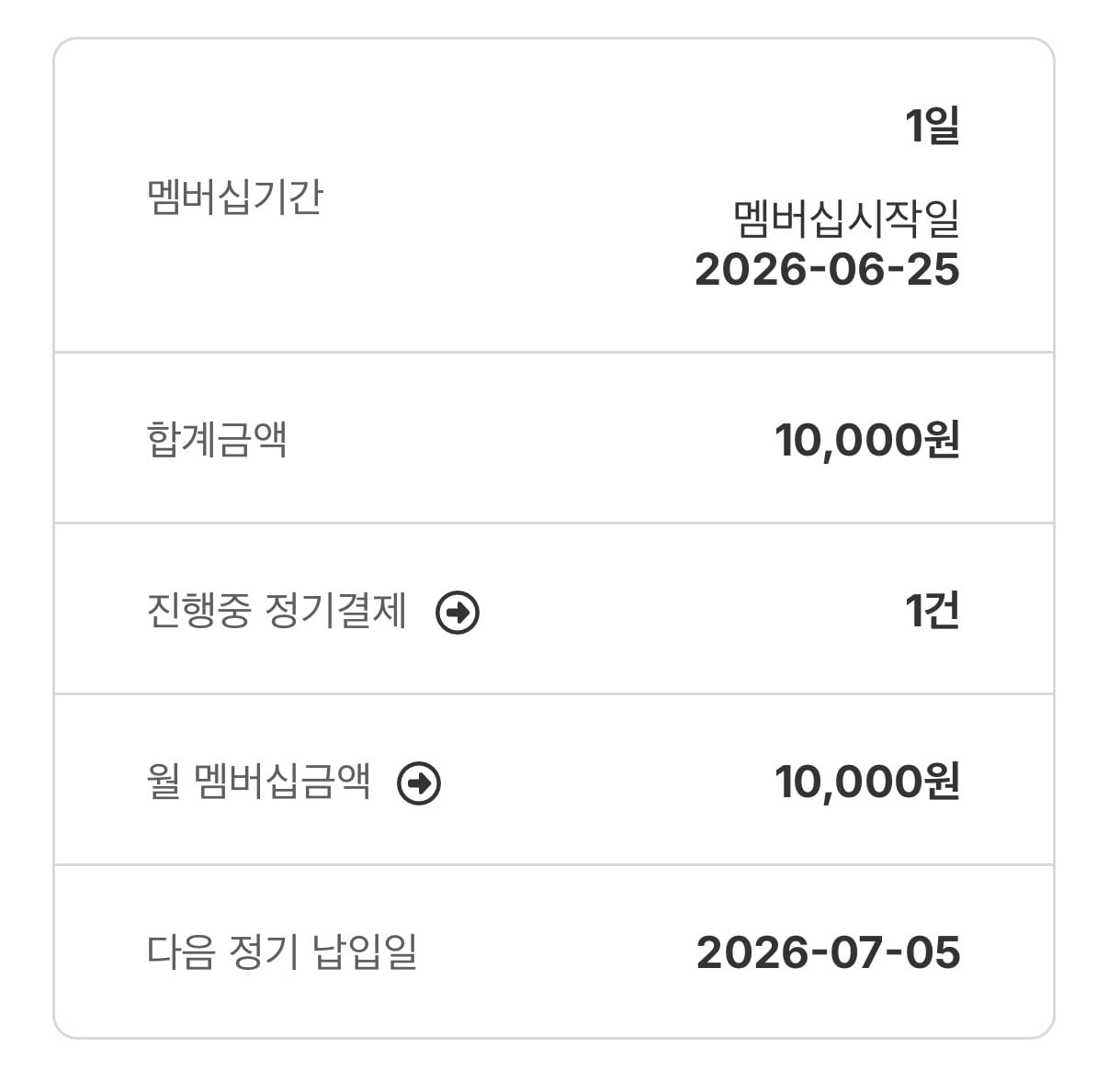Select the 2026-07-05 next payment date
Screen dimensions: 1108x1092
pyautogui.click(x=829, y=952)
